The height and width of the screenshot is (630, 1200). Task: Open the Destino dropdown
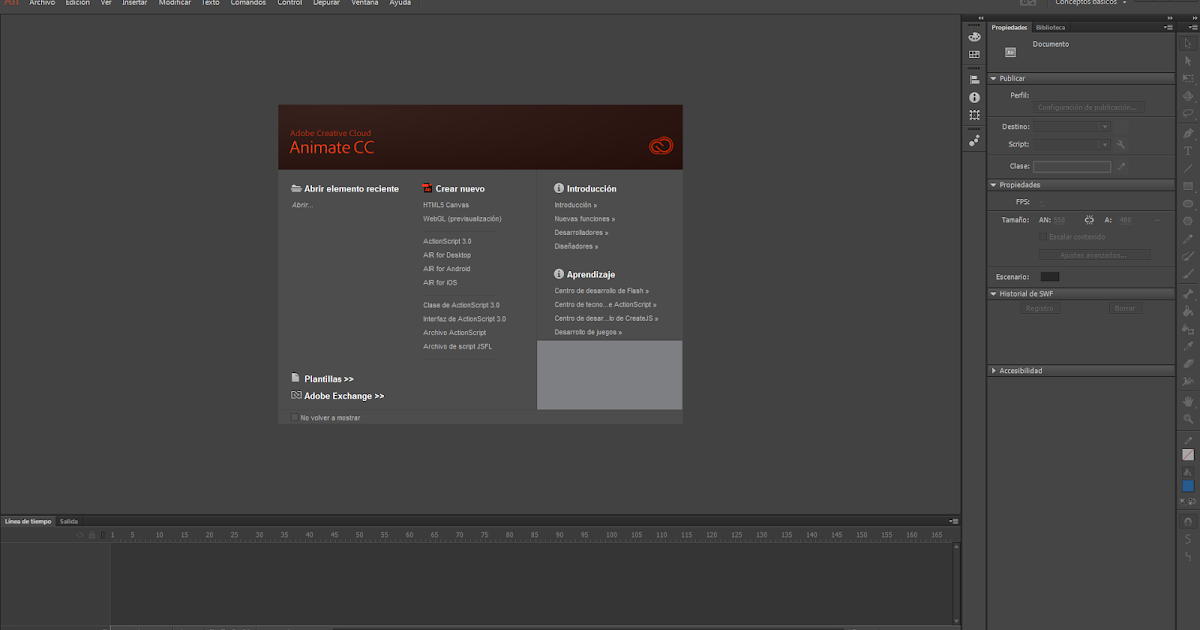click(x=1103, y=125)
